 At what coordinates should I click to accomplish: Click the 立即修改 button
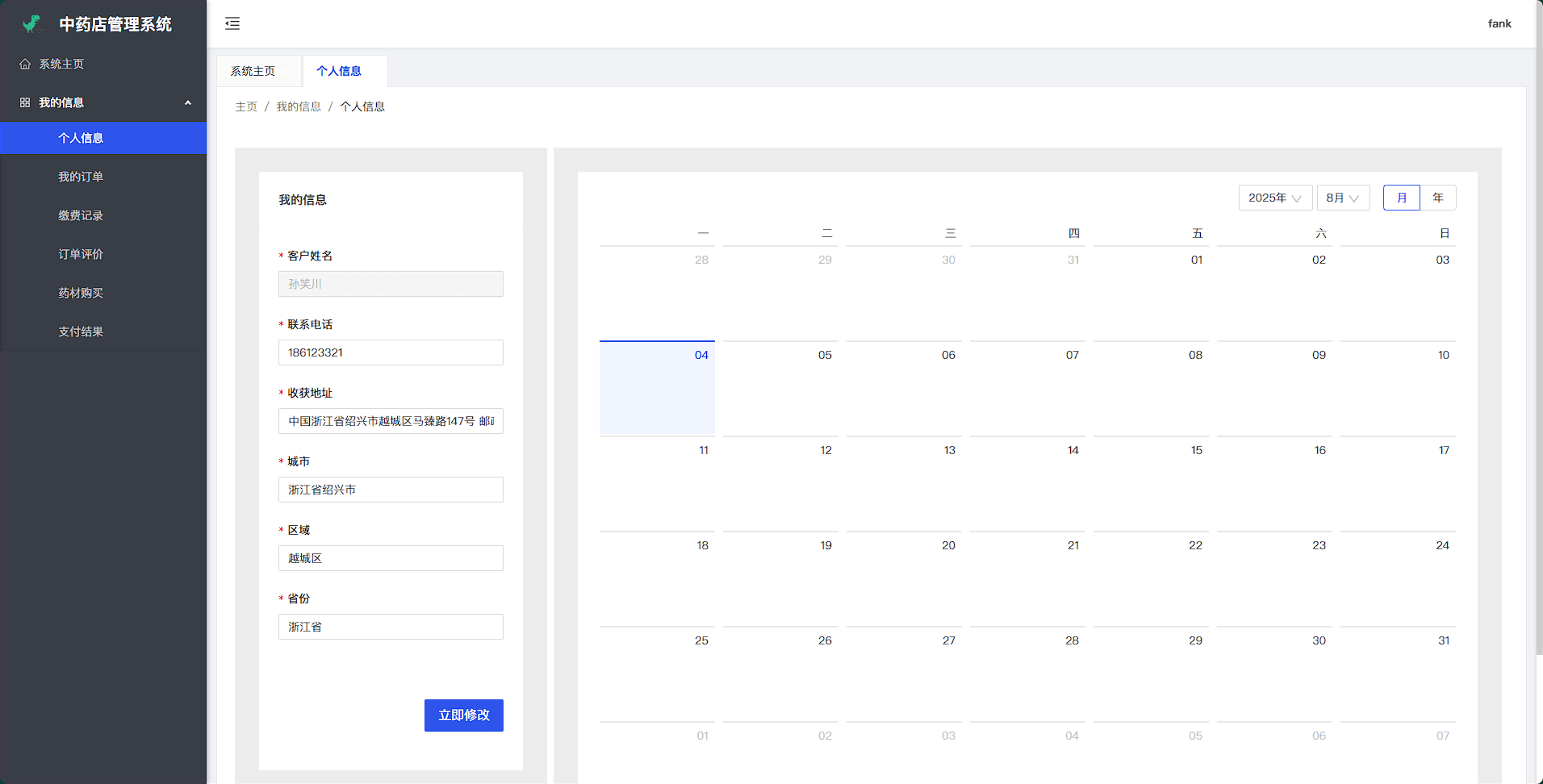(463, 715)
